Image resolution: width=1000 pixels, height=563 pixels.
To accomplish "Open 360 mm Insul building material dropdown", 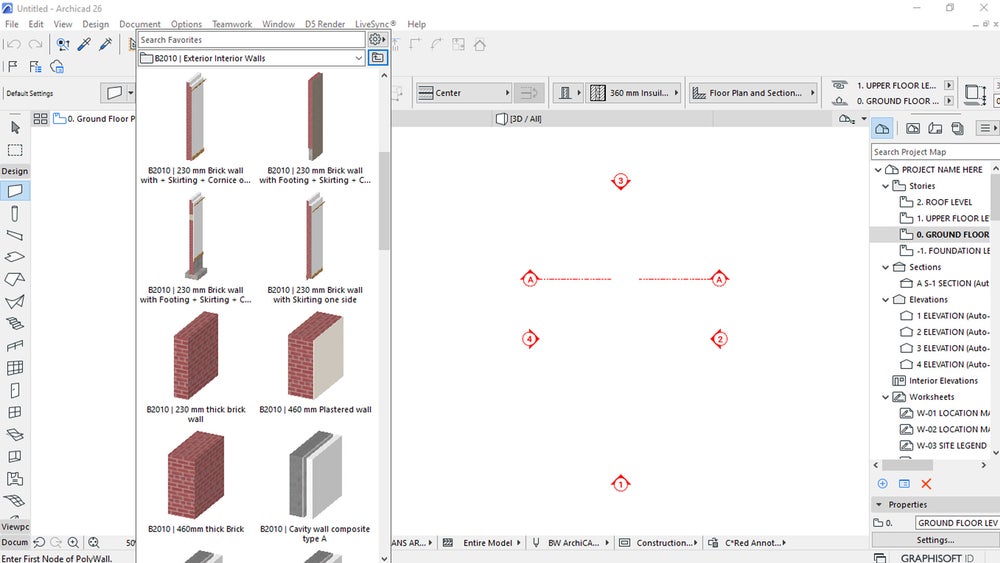I will point(634,92).
